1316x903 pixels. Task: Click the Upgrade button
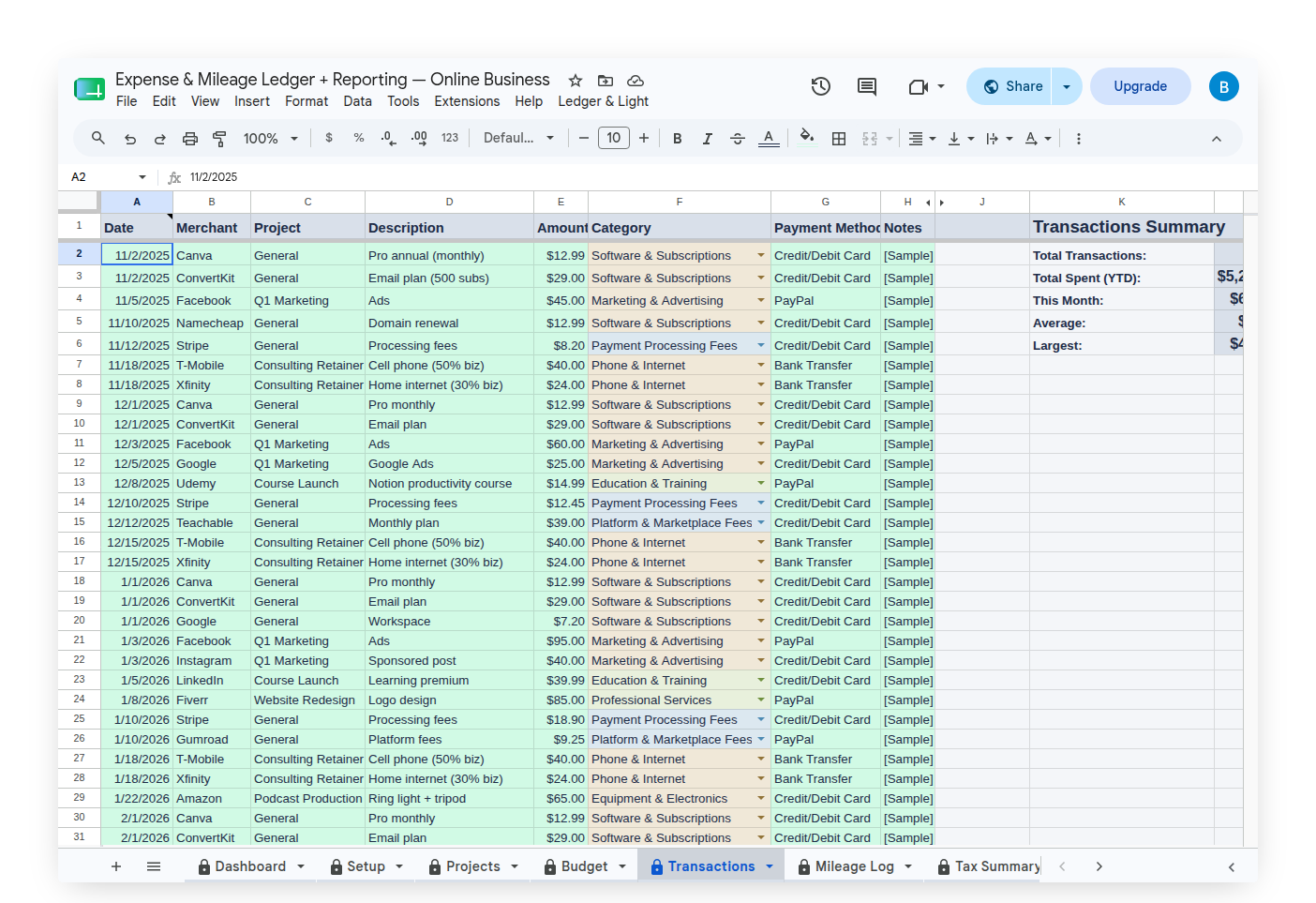[1141, 86]
